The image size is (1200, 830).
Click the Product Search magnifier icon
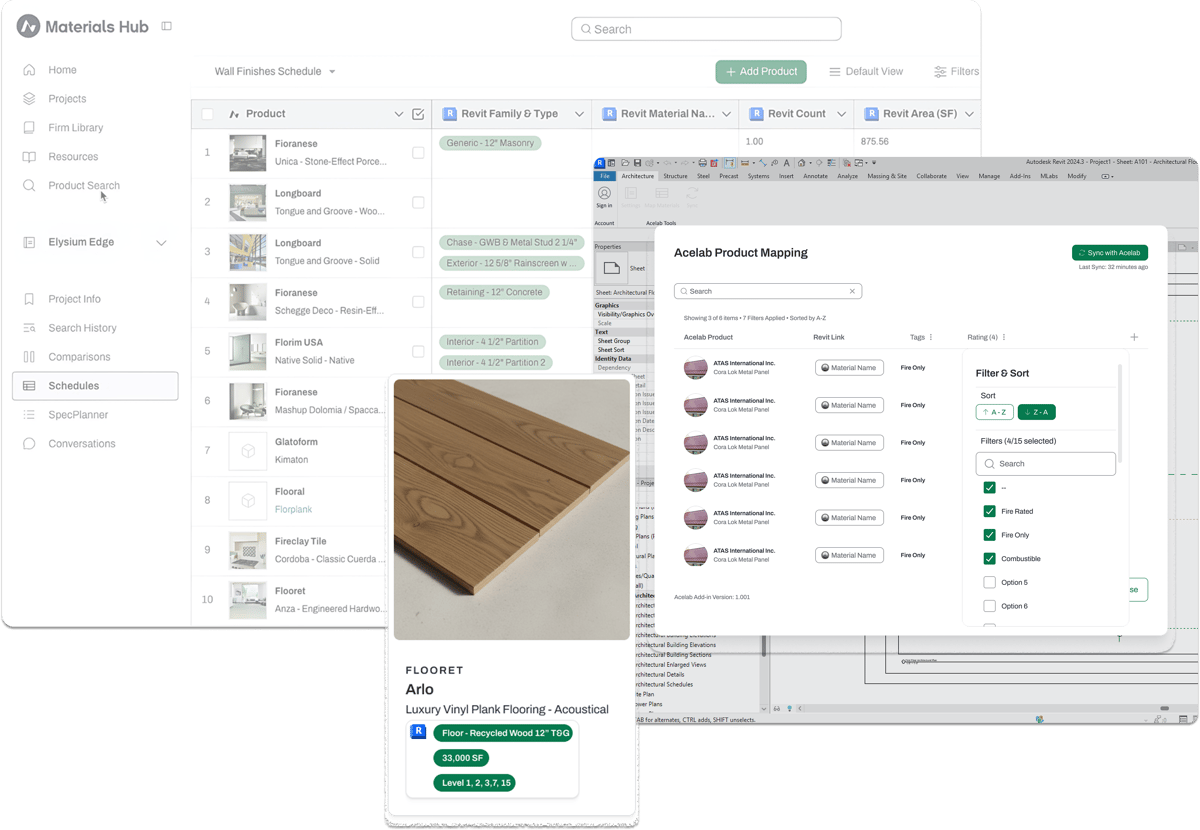click(x=29, y=186)
